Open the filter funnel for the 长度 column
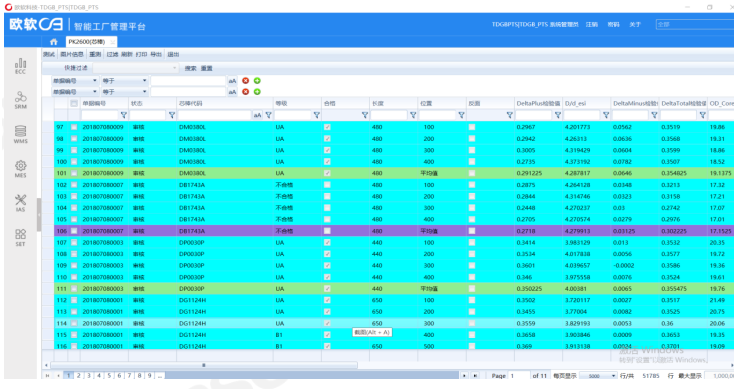This screenshot has width=734, height=389. 413,115
